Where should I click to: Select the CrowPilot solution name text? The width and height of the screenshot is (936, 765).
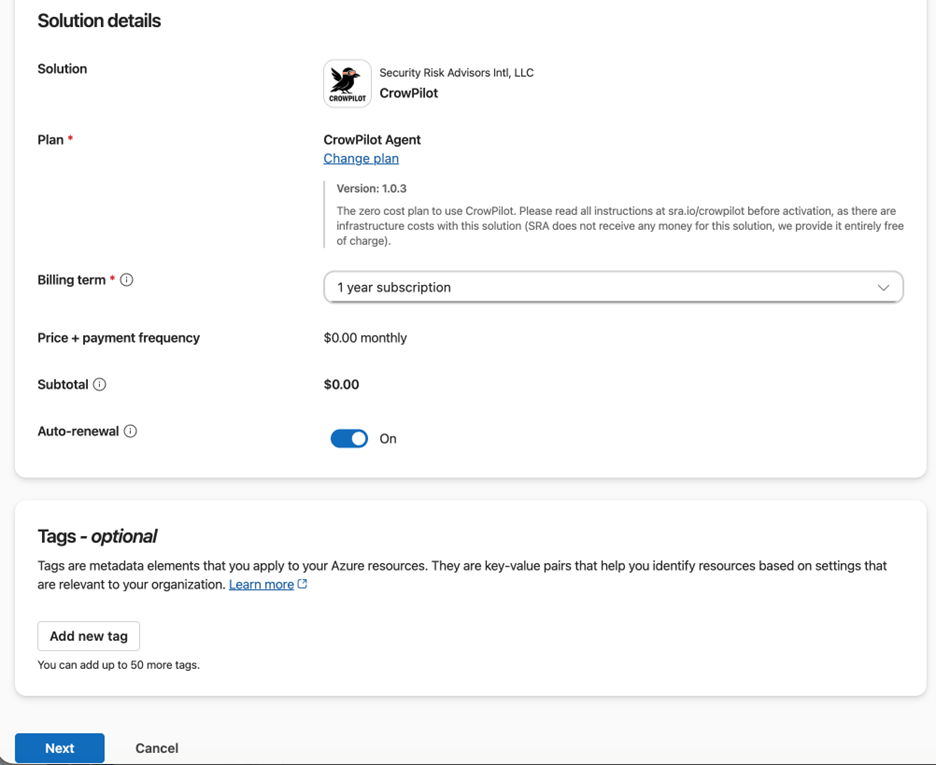click(409, 93)
